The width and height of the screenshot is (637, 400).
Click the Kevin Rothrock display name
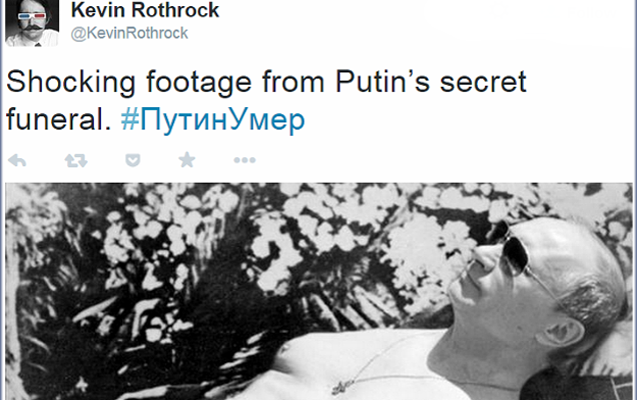[145, 10]
